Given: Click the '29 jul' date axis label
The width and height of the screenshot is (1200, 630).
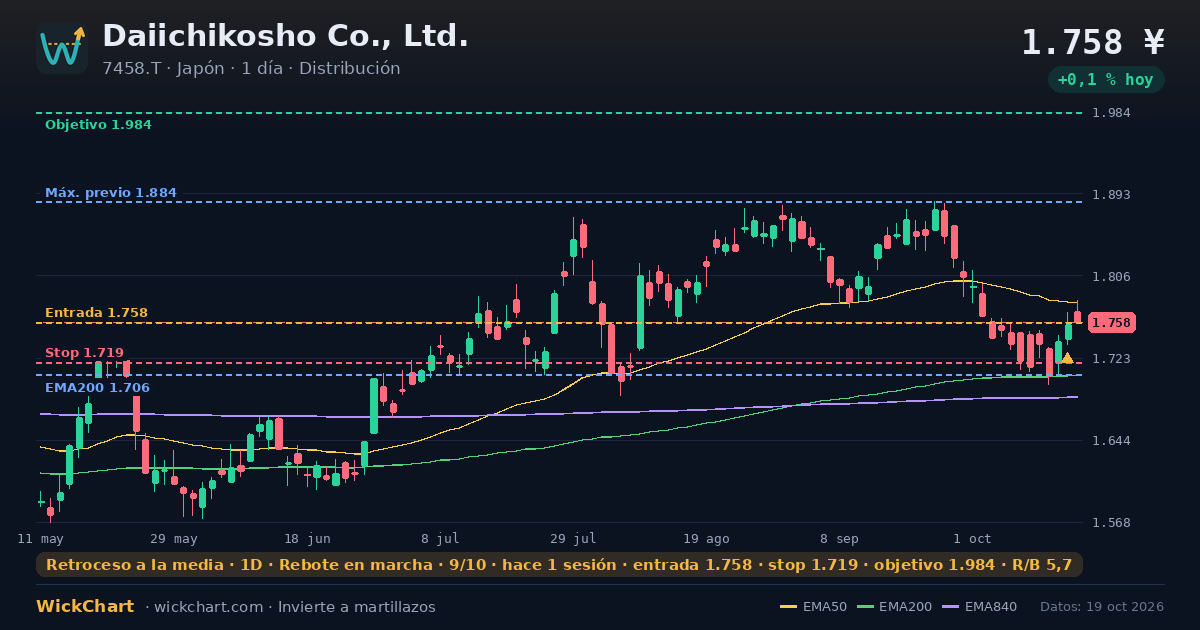Looking at the screenshot, I should 573,539.
